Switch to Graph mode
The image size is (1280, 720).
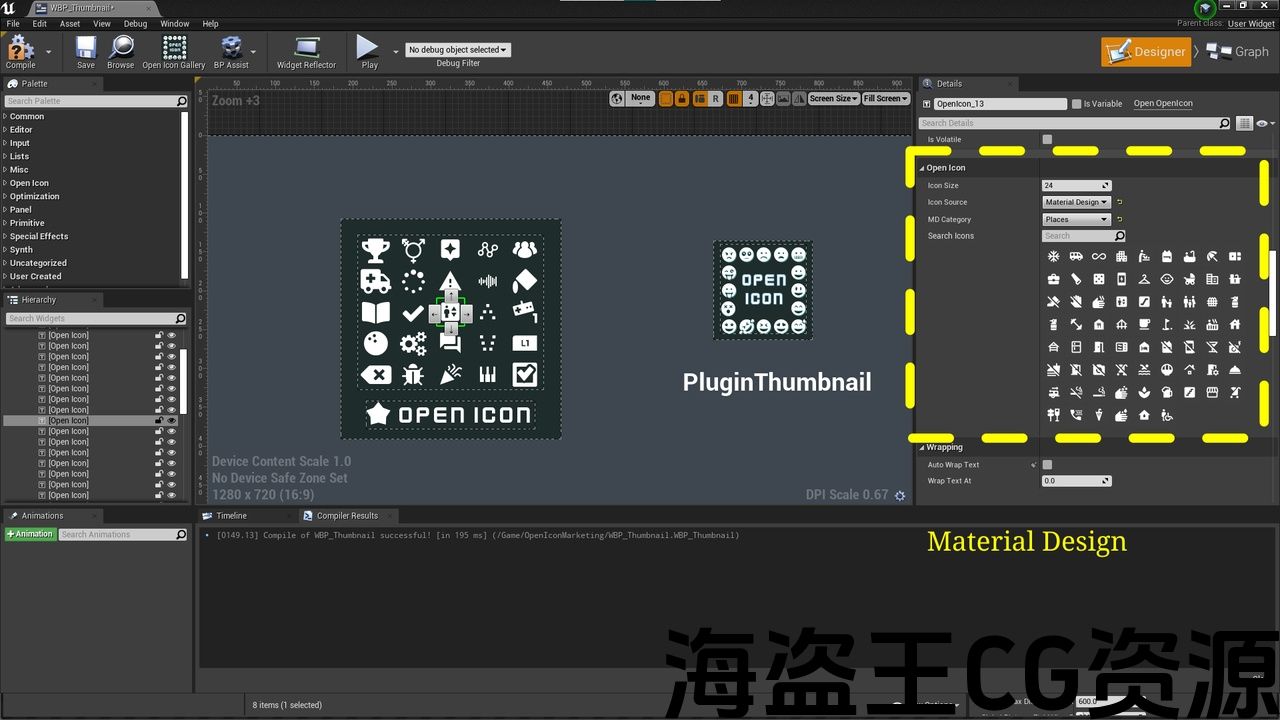(x=1238, y=52)
